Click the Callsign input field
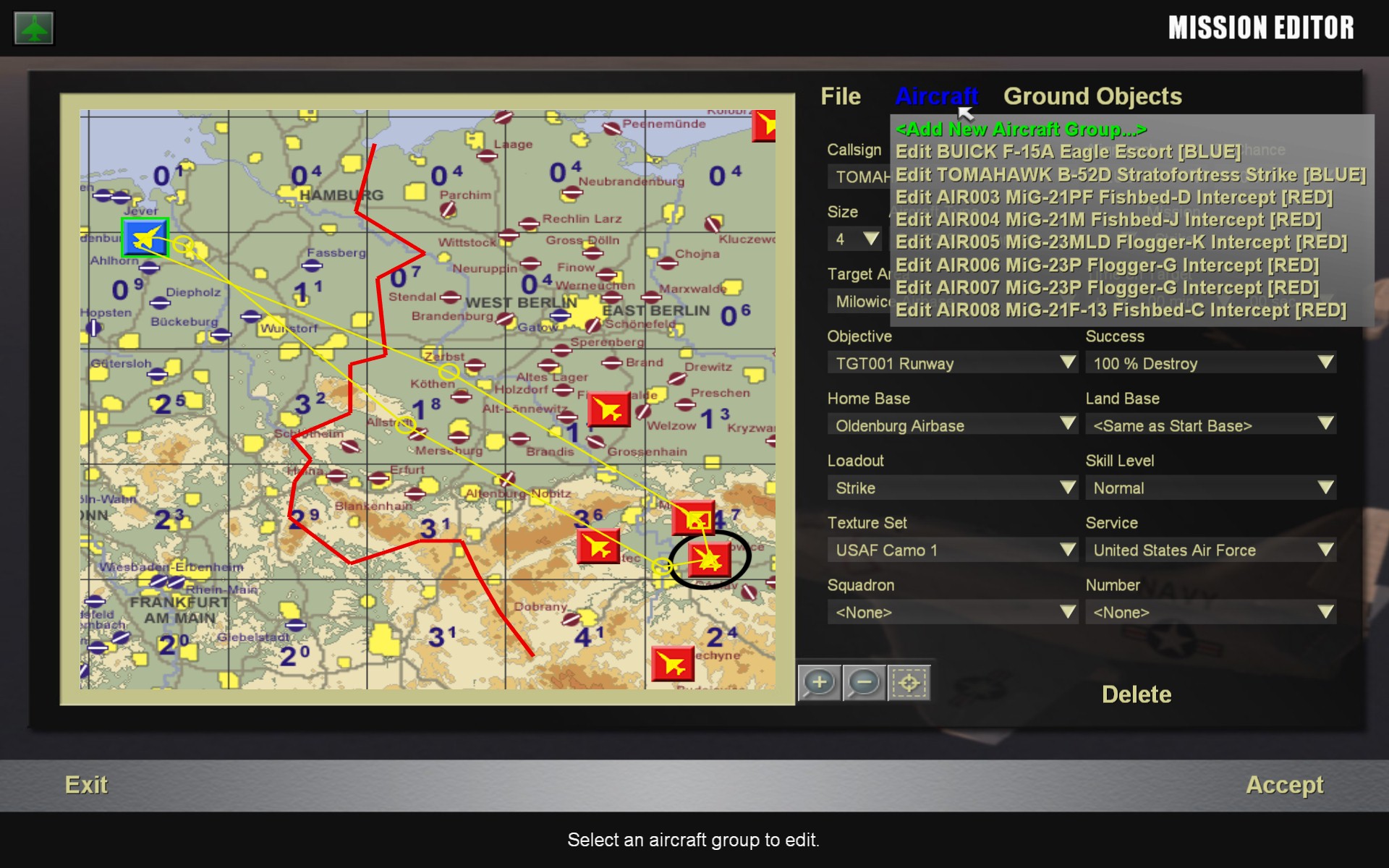Screen dimensions: 1389x868 (859, 176)
